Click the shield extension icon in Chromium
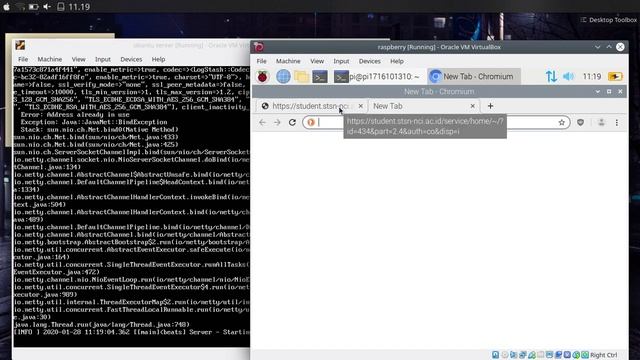The image size is (640, 360). point(580,122)
